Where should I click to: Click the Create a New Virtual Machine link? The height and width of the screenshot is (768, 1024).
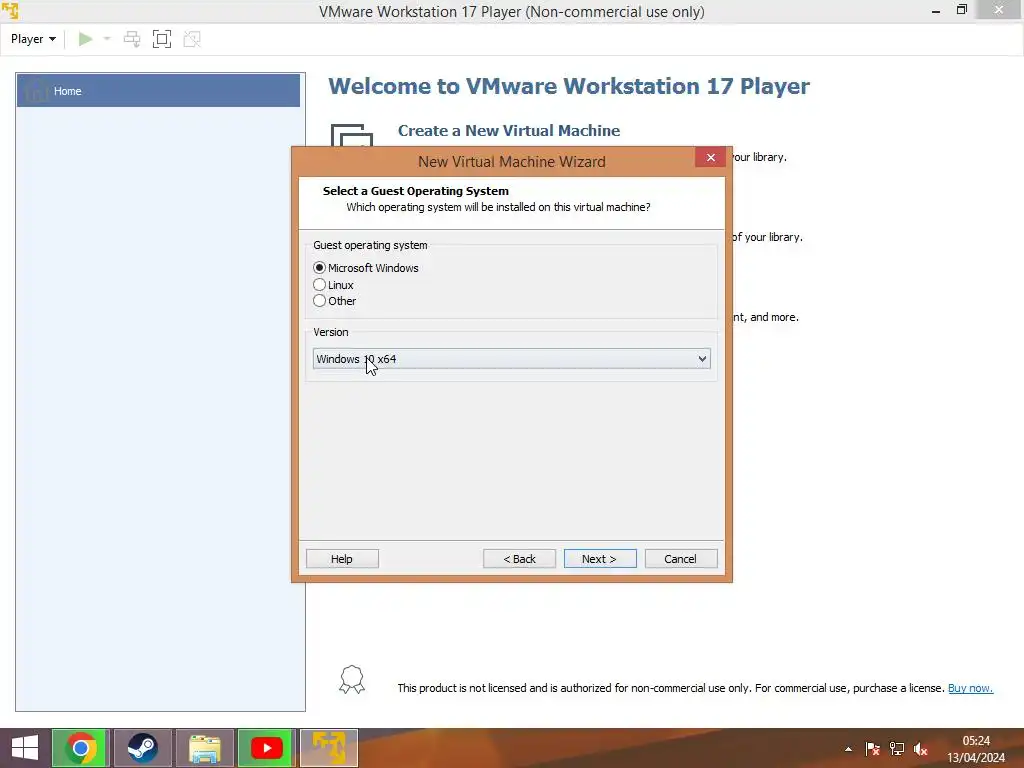coord(509,131)
